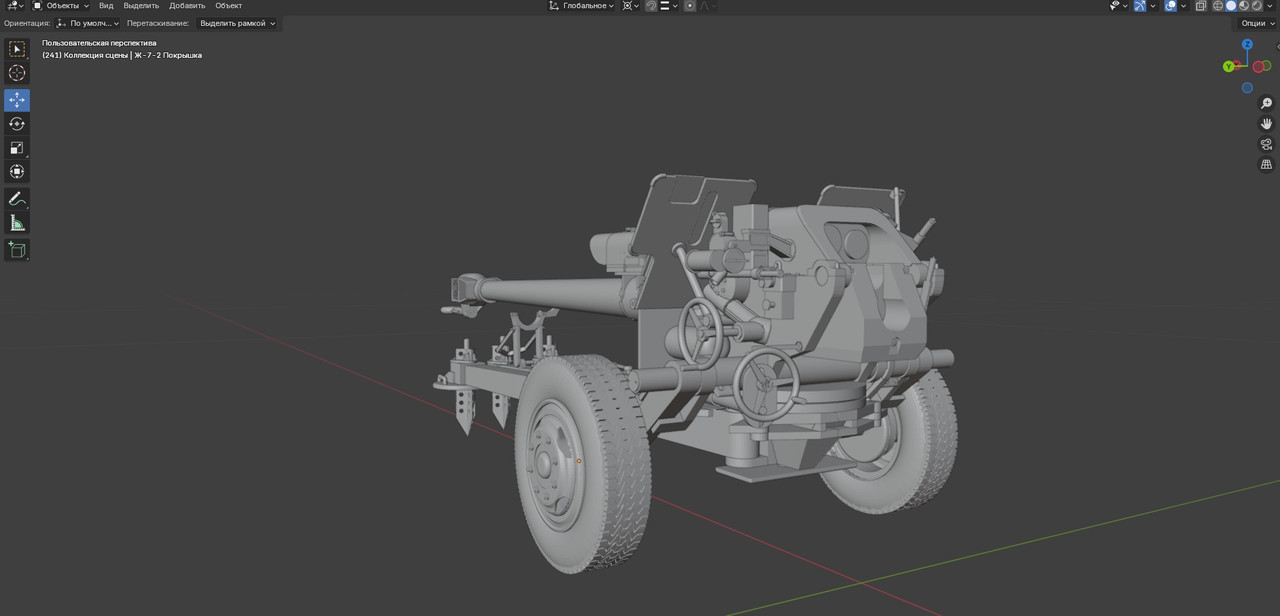
Task: Toggle X-ray mode
Action: point(1201,6)
